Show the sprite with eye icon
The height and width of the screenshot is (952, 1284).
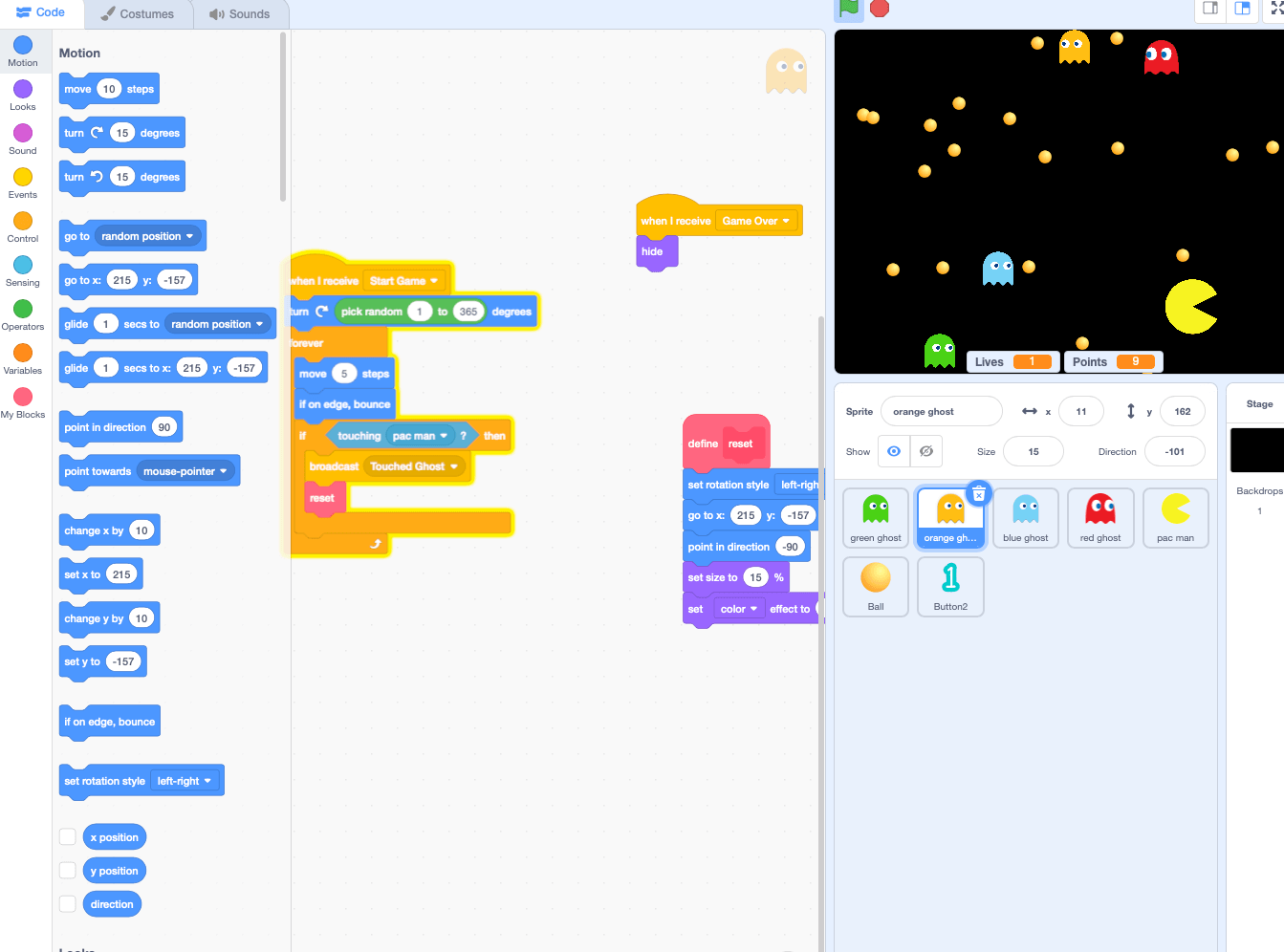[894, 451]
